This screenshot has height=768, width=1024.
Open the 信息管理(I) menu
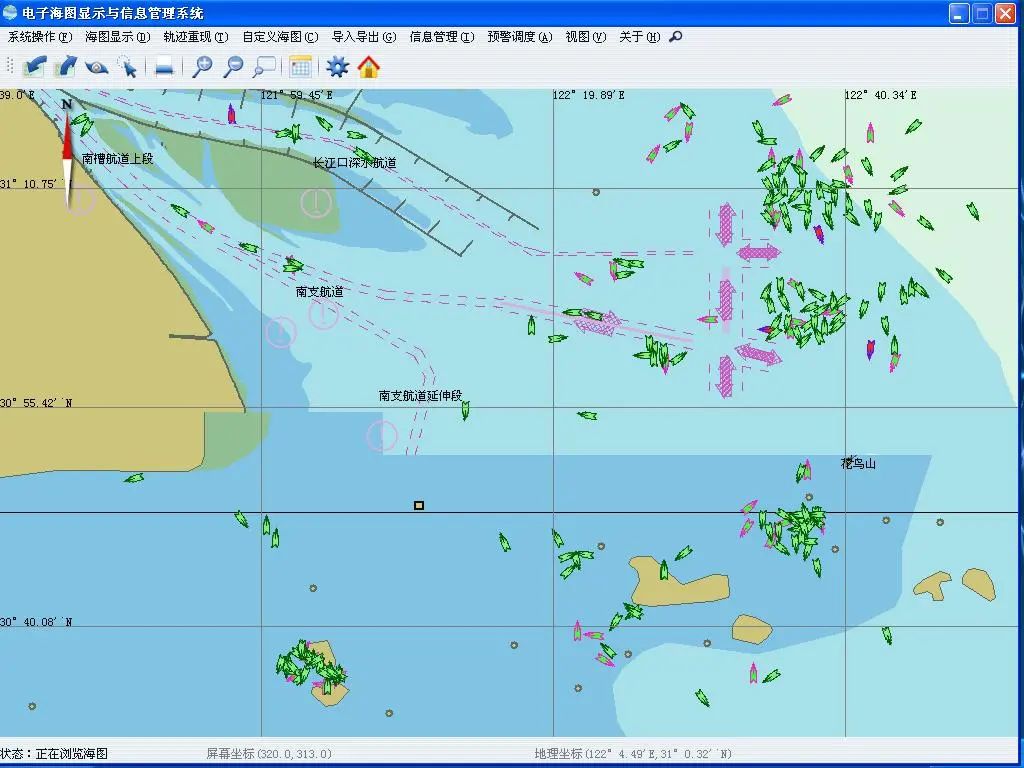click(x=441, y=37)
